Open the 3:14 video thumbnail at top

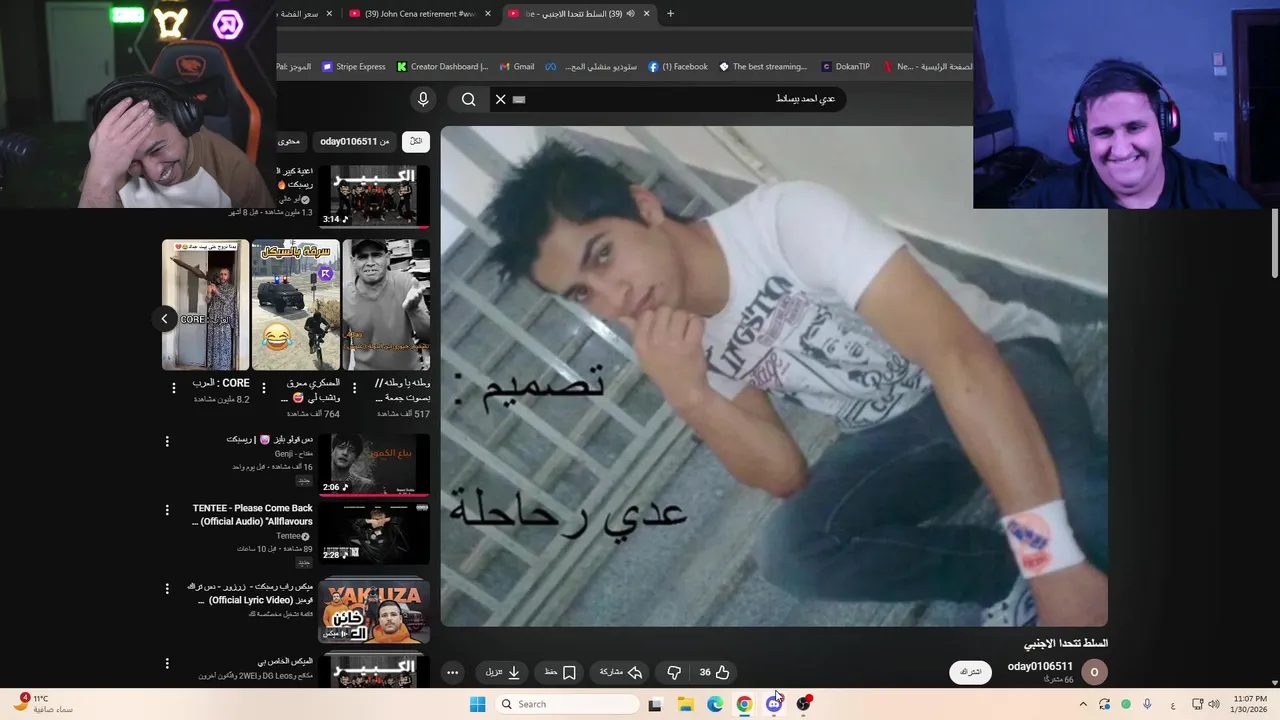click(x=374, y=196)
